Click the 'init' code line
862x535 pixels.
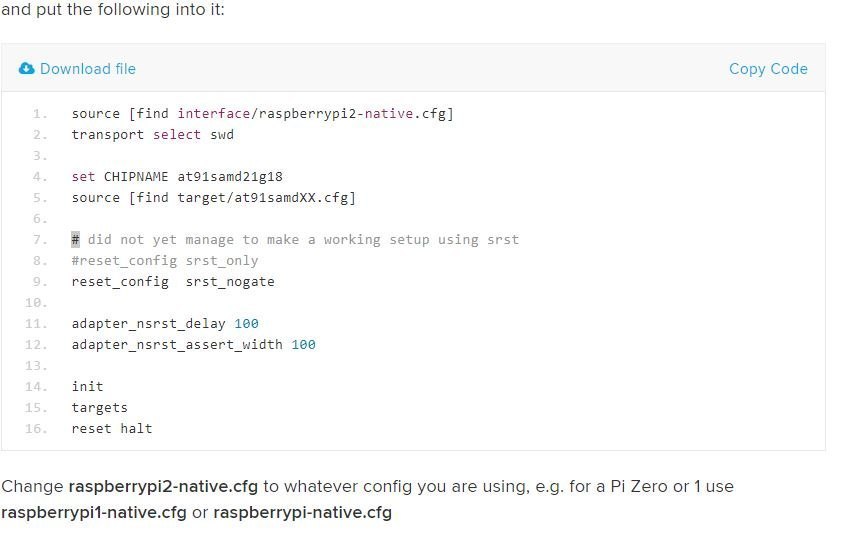(x=87, y=387)
